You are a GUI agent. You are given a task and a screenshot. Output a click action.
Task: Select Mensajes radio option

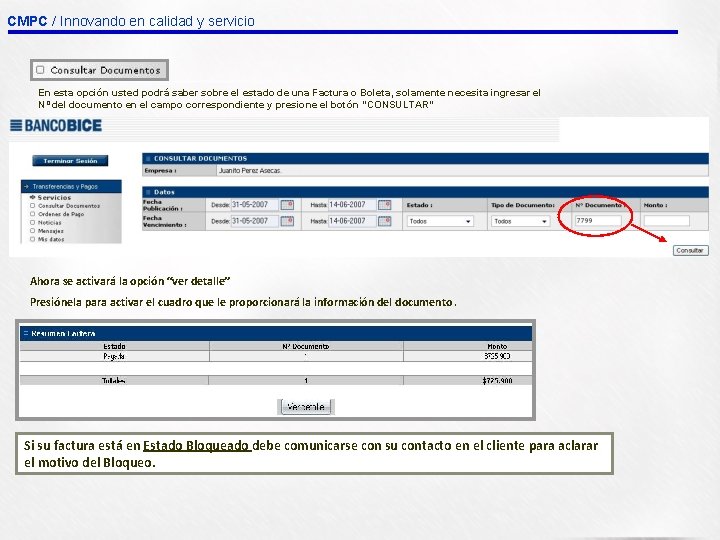[33, 231]
